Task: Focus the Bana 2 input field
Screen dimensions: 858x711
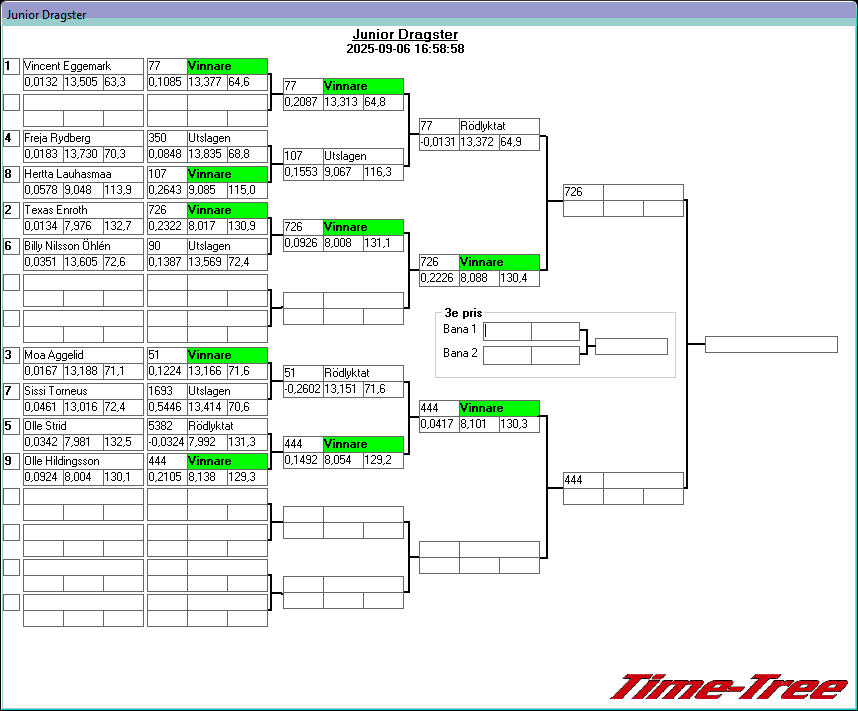Action: click(507, 355)
